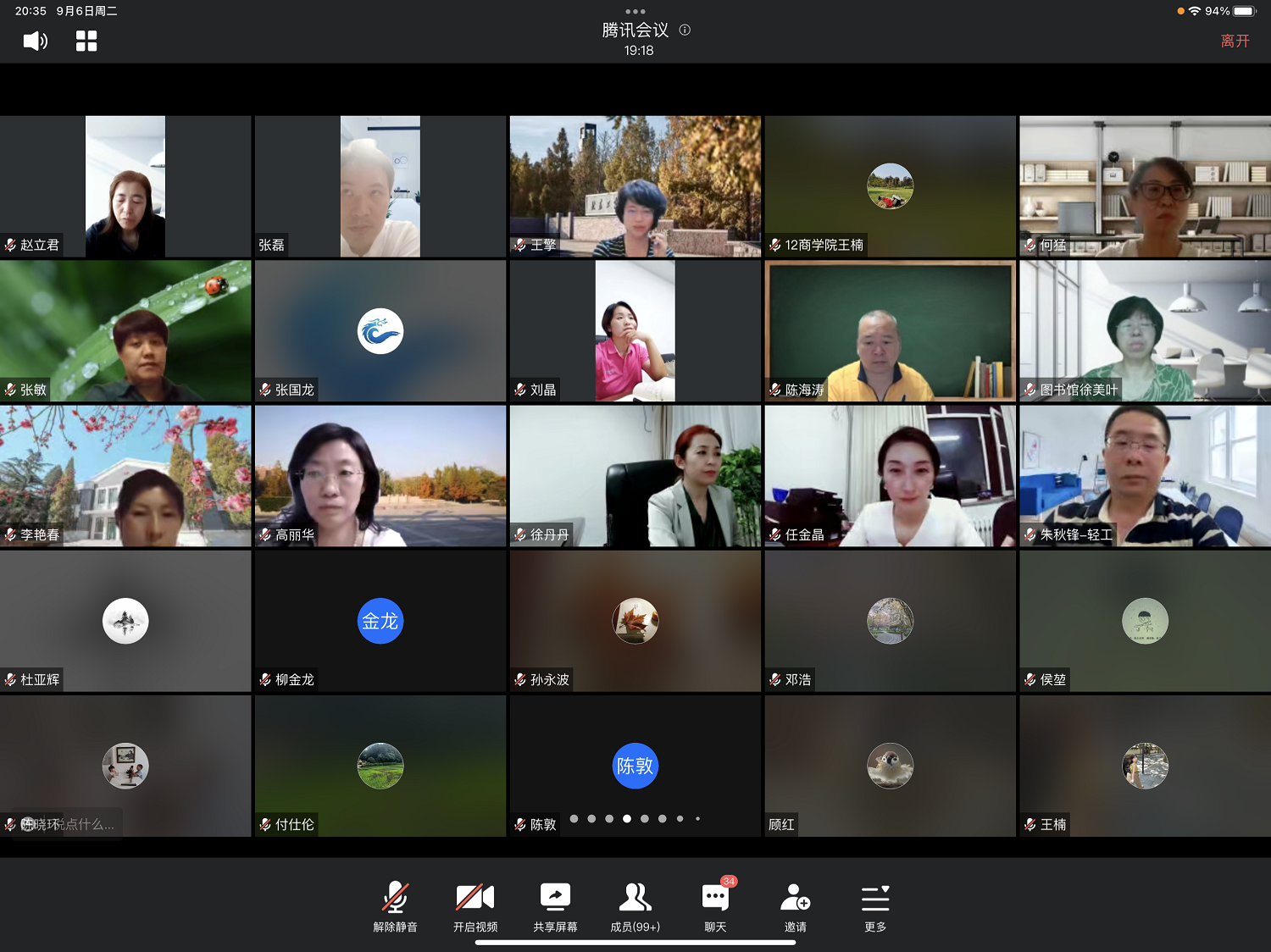
Task: Leave the meeting using 离开
Action: pyautogui.click(x=1235, y=41)
